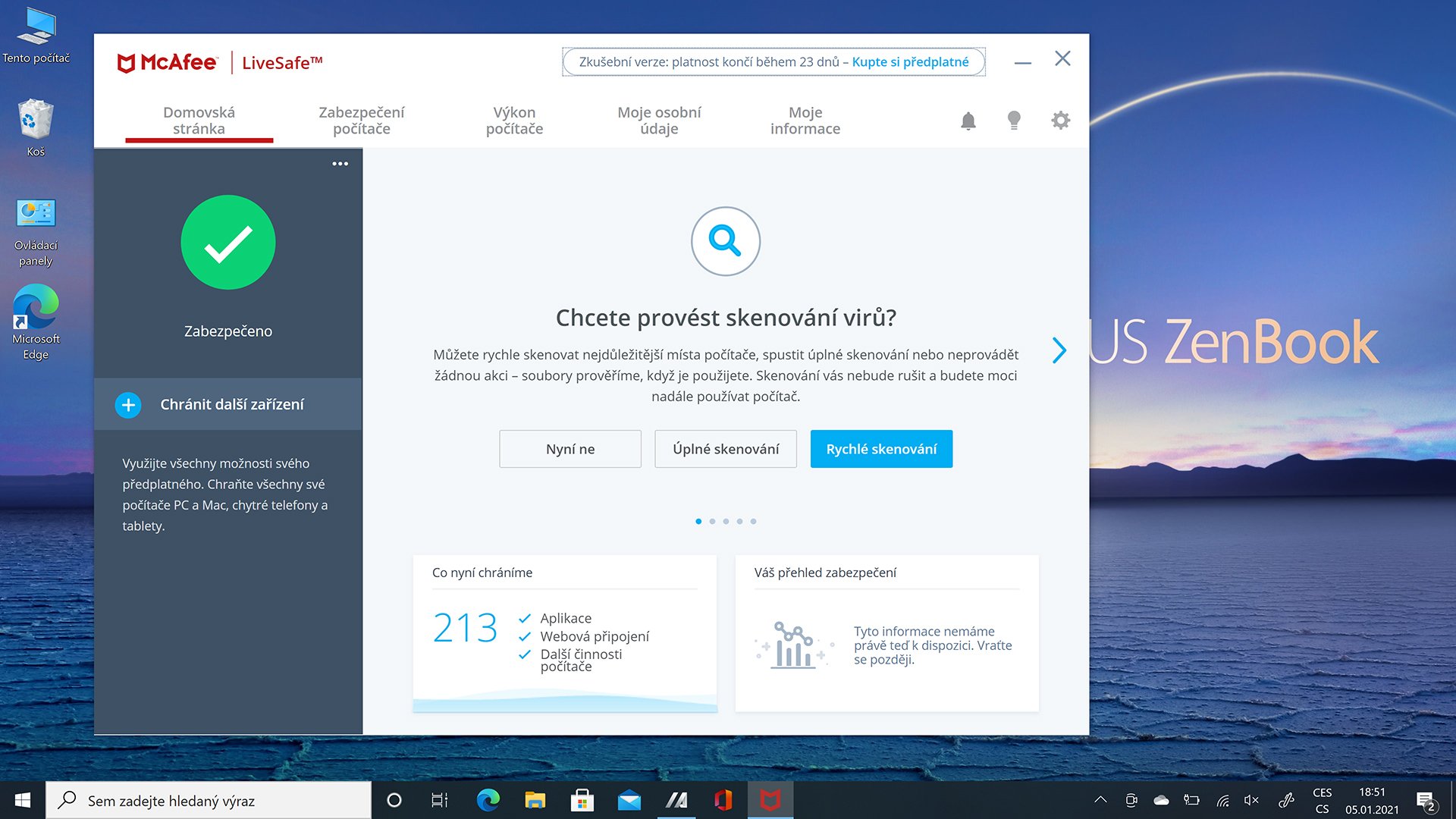Click the muted volume tray icon
The width and height of the screenshot is (1456, 819).
(x=1251, y=800)
